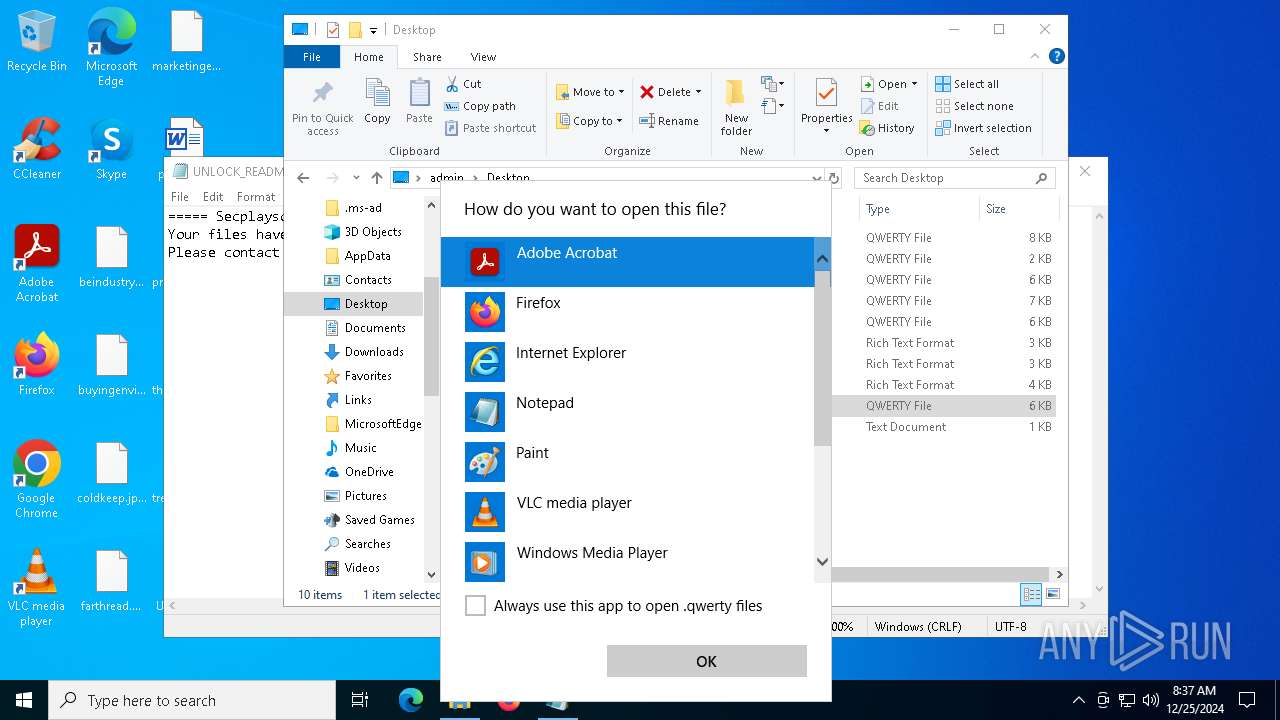Select Downloads in navigation pane
The image size is (1280, 720).
(x=364, y=352)
